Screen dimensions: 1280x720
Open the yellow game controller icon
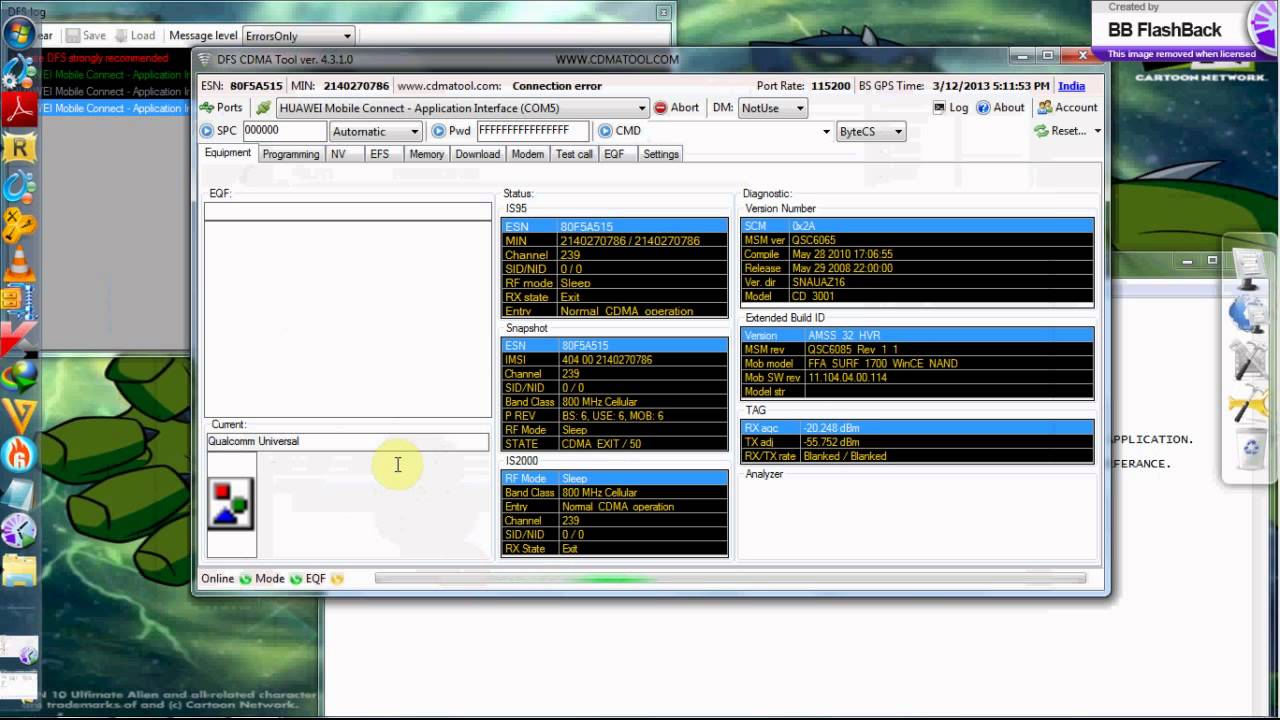pyautogui.click(x=19, y=226)
